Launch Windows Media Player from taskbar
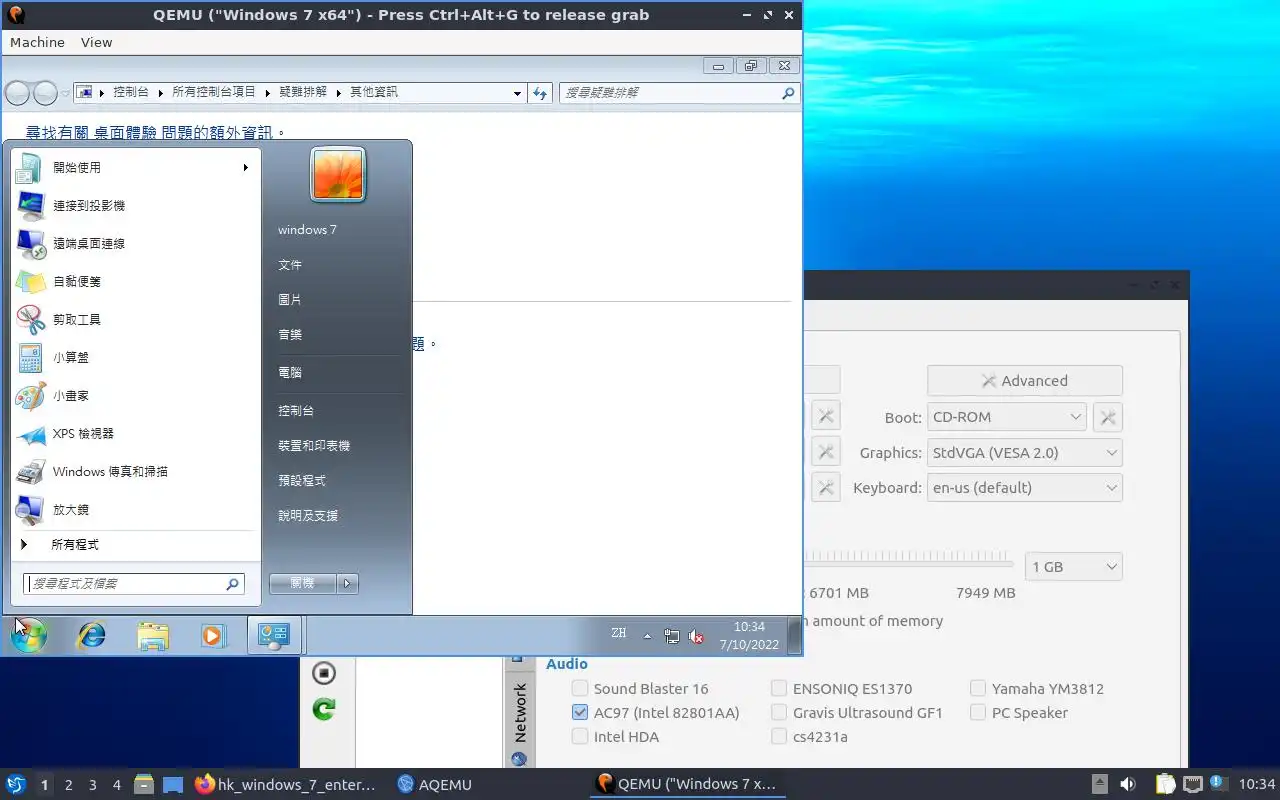Screen dimensions: 1280x800 (212, 635)
